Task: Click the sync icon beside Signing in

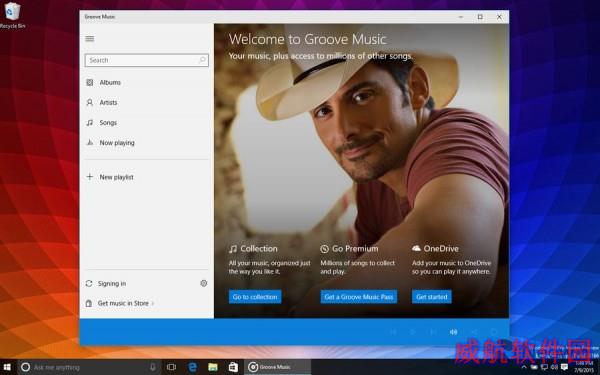Action: pos(89,284)
